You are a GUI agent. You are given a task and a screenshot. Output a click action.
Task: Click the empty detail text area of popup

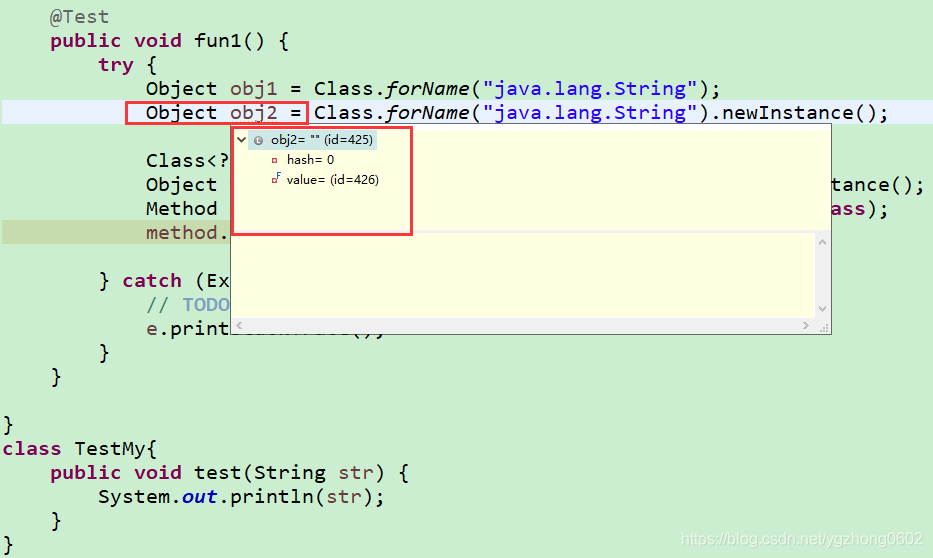522,275
